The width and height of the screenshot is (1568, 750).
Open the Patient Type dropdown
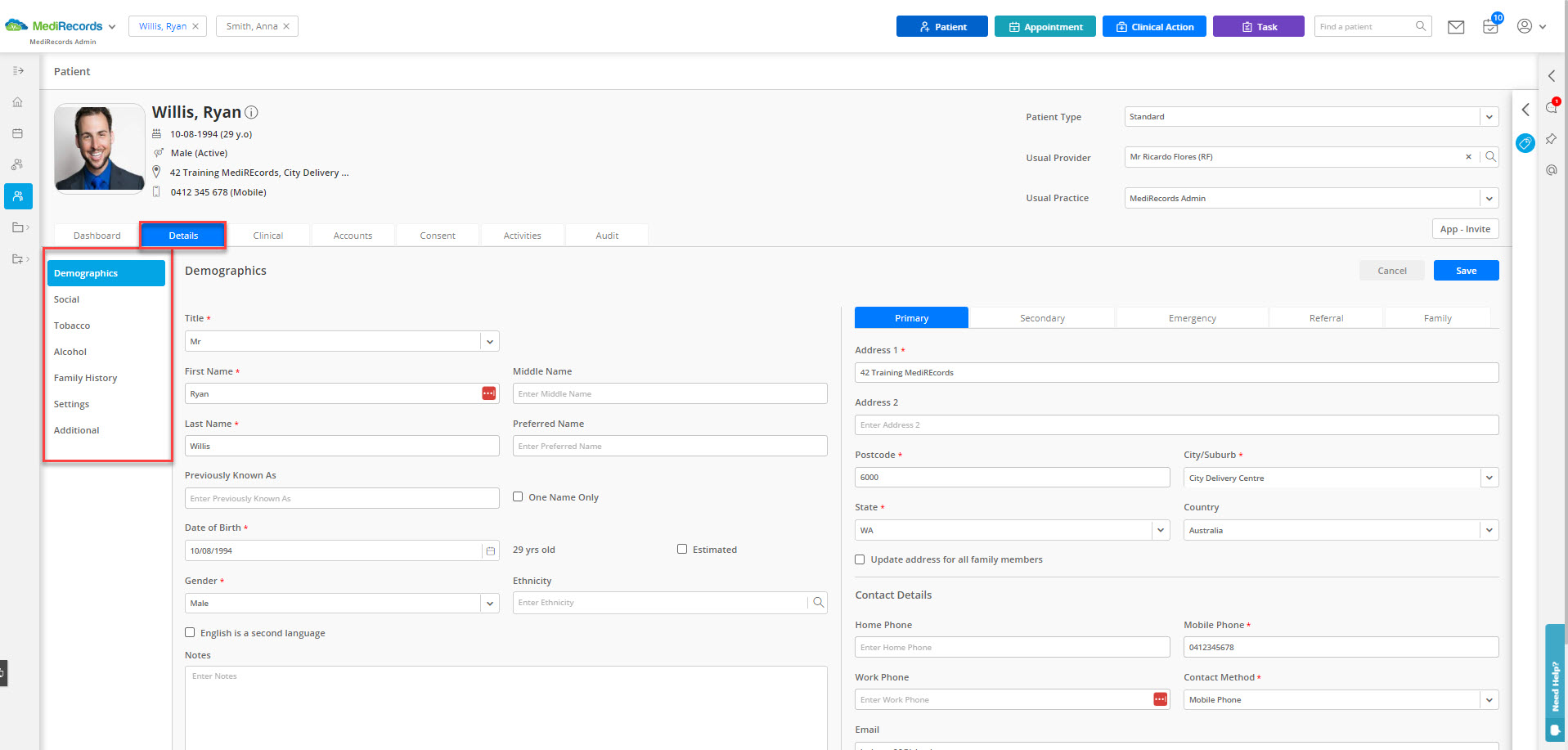pyautogui.click(x=1487, y=116)
